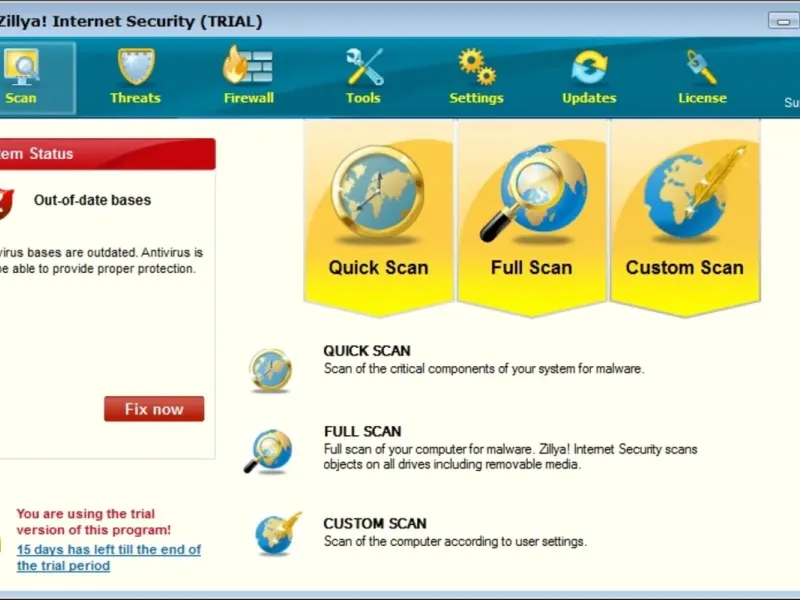Open the Updates refresh-arrows icon

click(x=589, y=66)
